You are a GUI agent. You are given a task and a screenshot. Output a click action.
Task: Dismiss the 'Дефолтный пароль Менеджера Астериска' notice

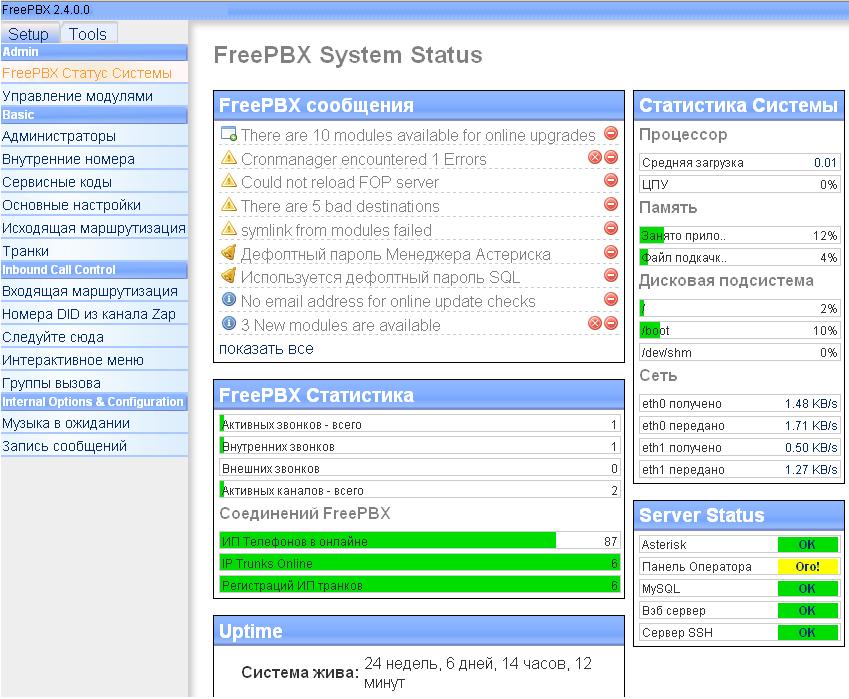point(611,252)
